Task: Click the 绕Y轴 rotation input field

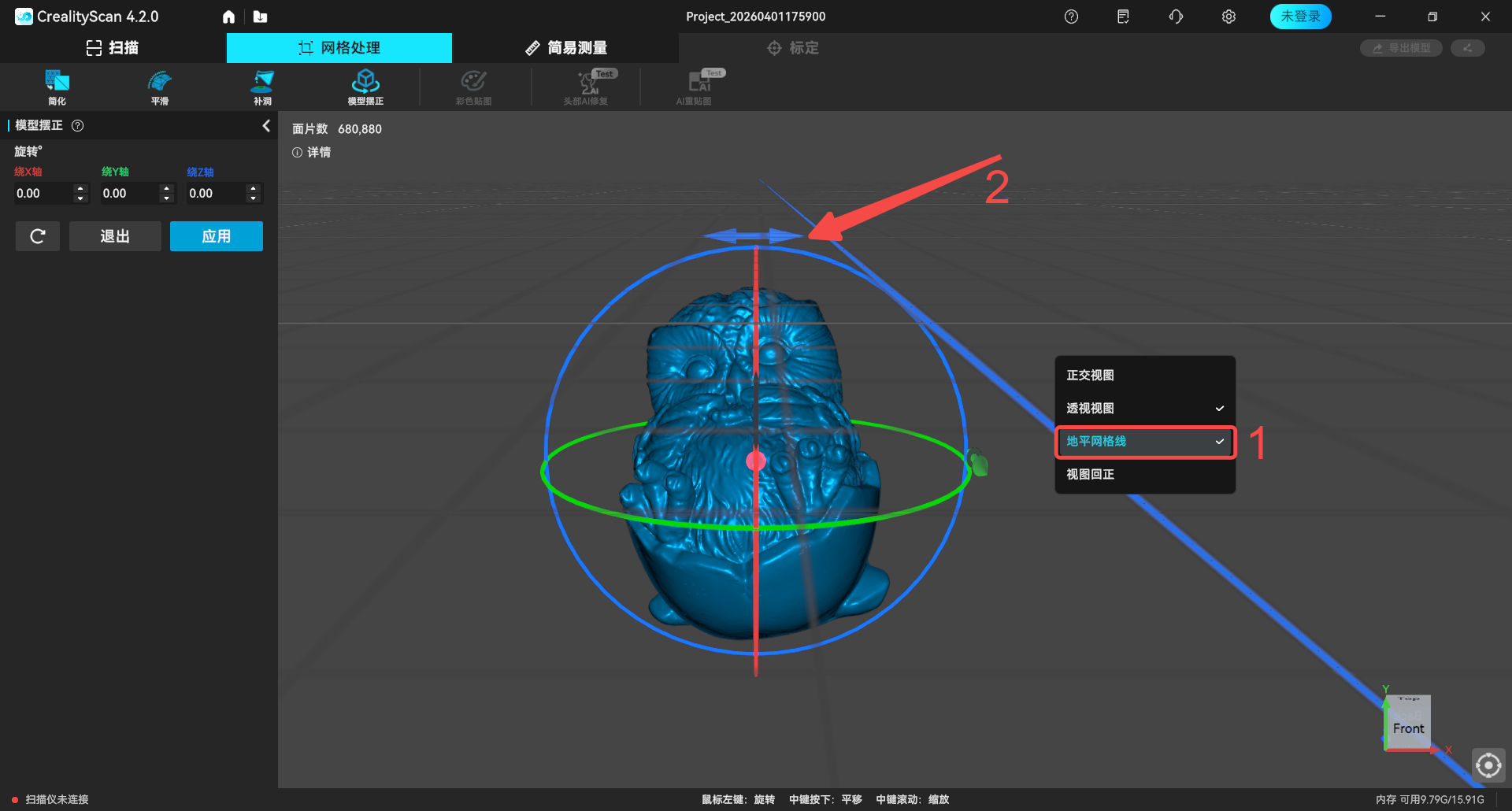Action: click(x=129, y=194)
